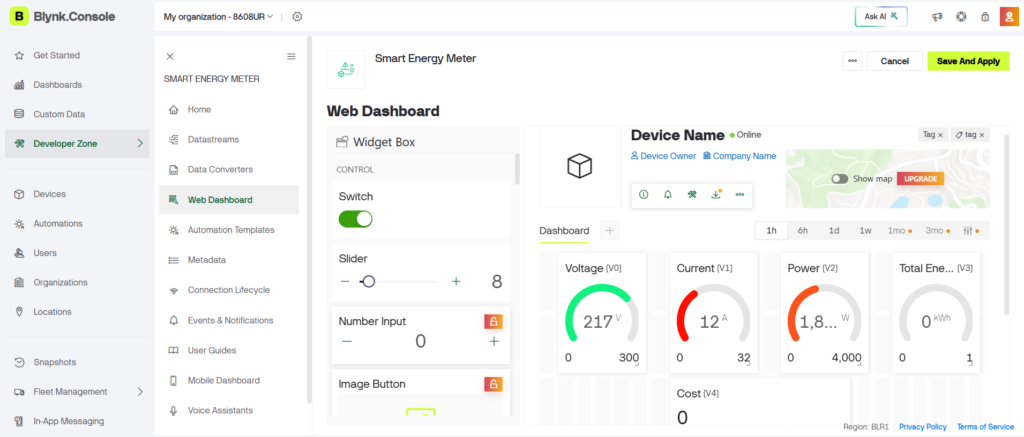The image size is (1024, 437).
Task: Click the Smart Energy Meter template icon
Action: (x=345, y=69)
